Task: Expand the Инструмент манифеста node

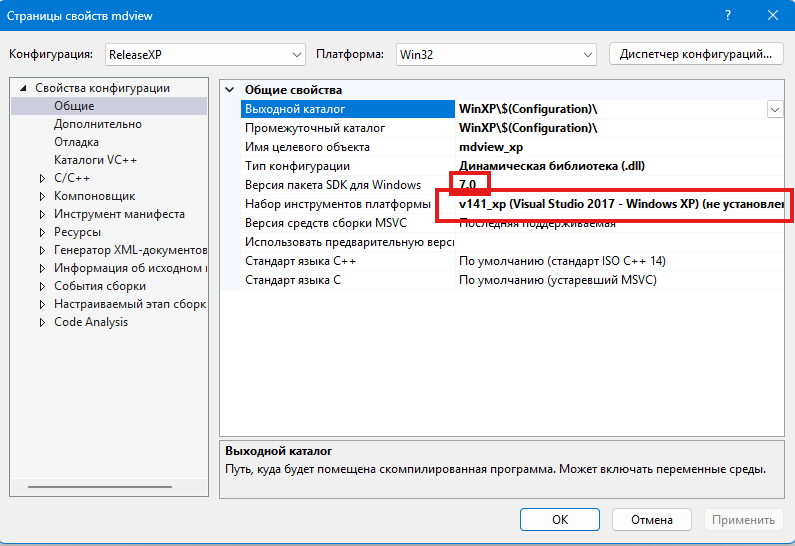Action: 42,214
